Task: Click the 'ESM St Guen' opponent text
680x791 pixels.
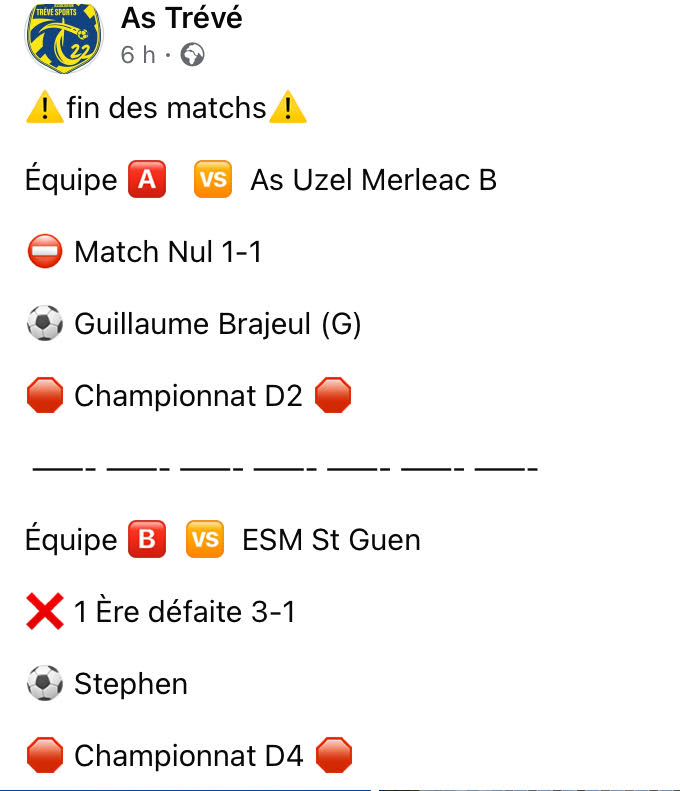Action: [331, 540]
